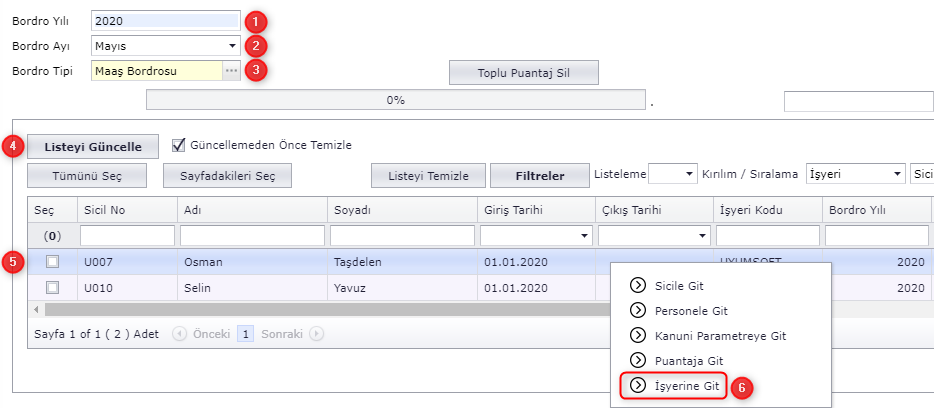The height and width of the screenshot is (408, 934).
Task: Click the Sonraki page arrow icon
Action: [x=316, y=334]
